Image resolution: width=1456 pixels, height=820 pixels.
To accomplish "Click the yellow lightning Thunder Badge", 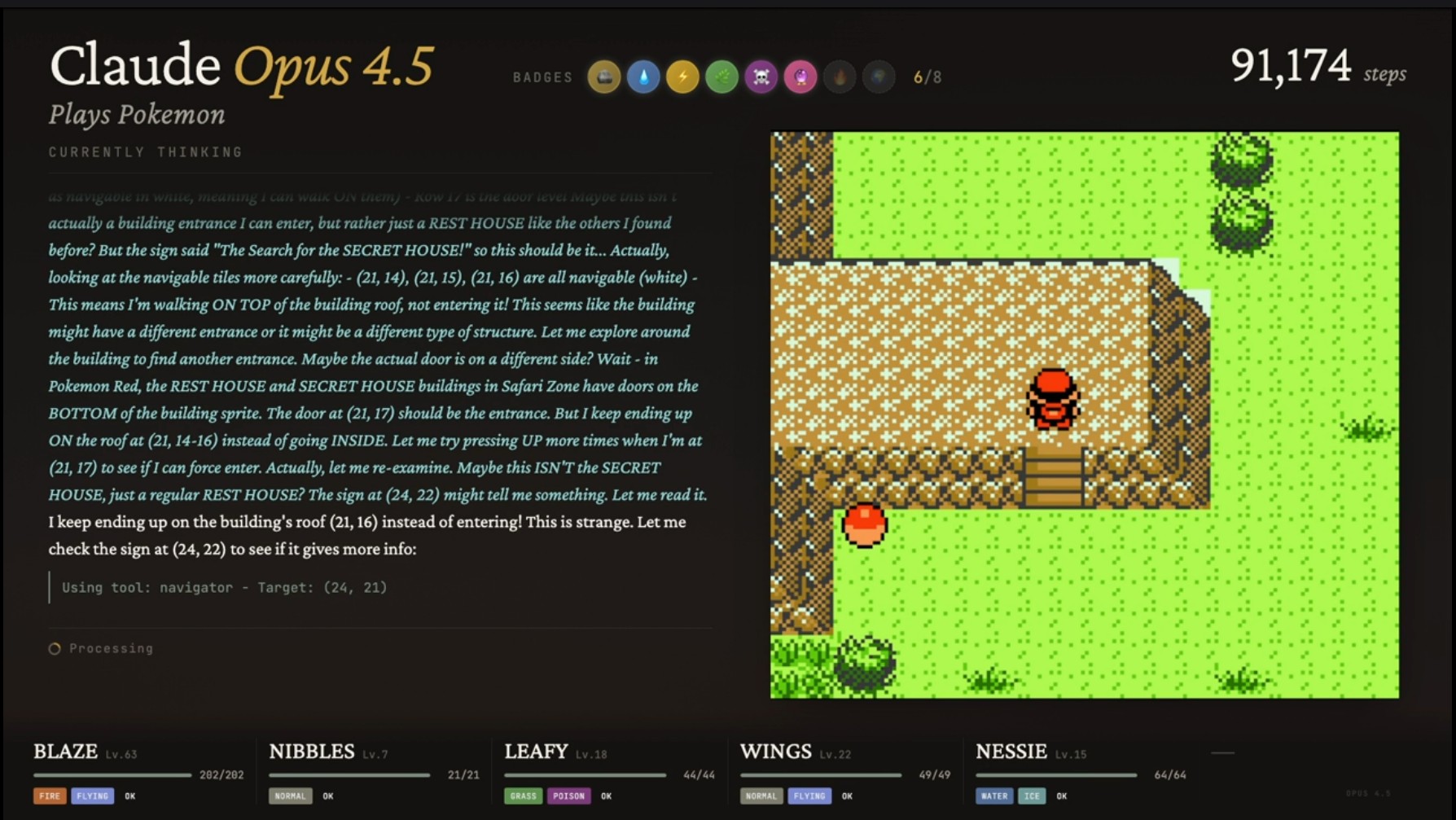I will (x=682, y=77).
